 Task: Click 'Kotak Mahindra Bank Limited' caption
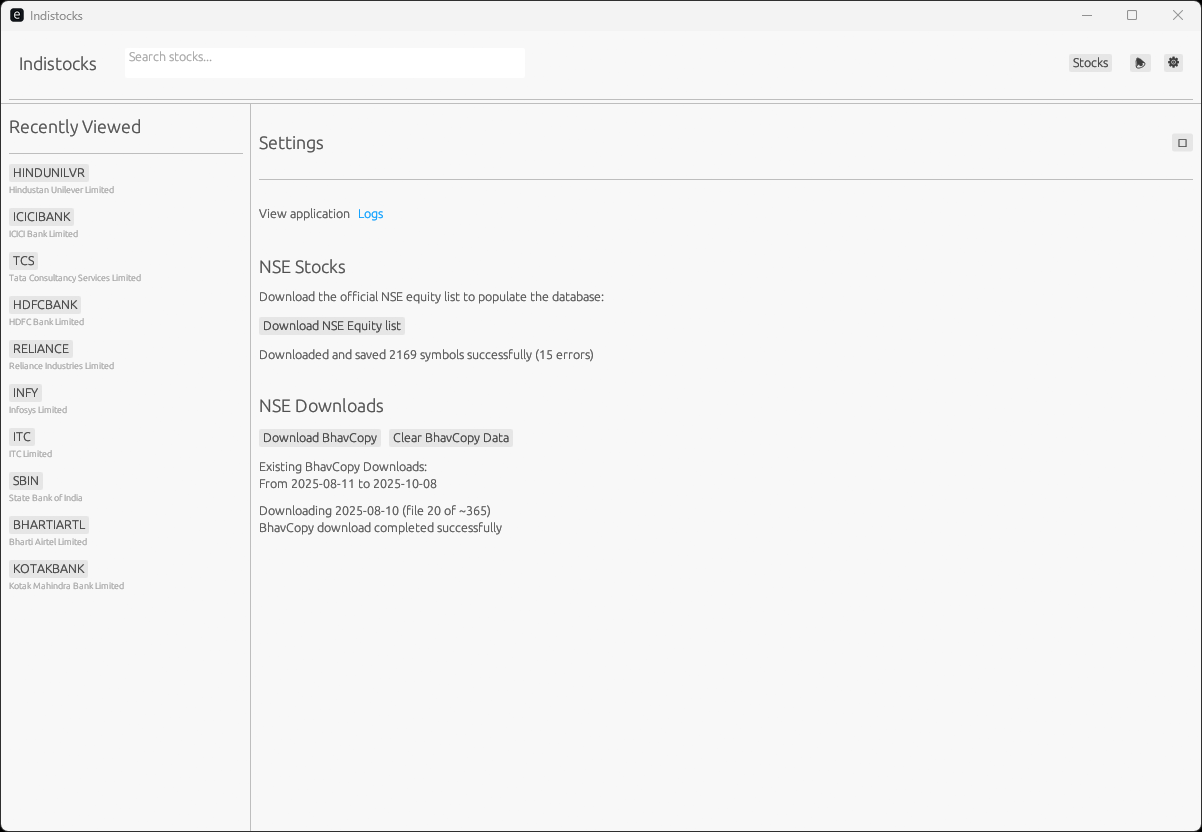pos(67,586)
